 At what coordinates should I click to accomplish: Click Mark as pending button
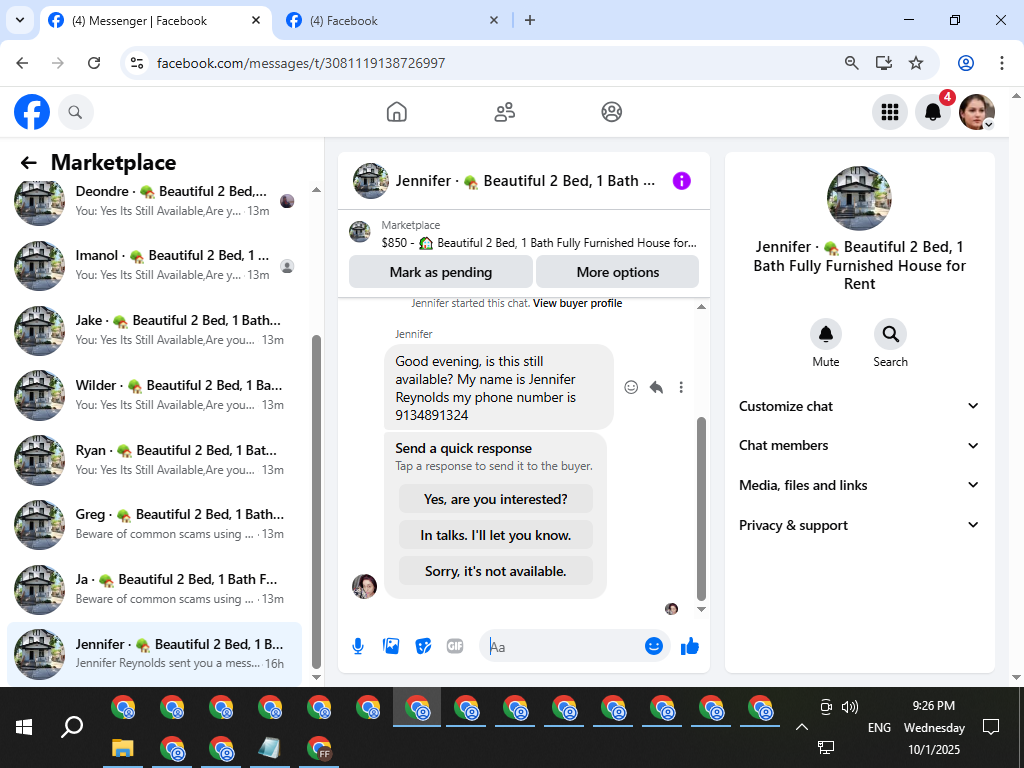point(441,272)
